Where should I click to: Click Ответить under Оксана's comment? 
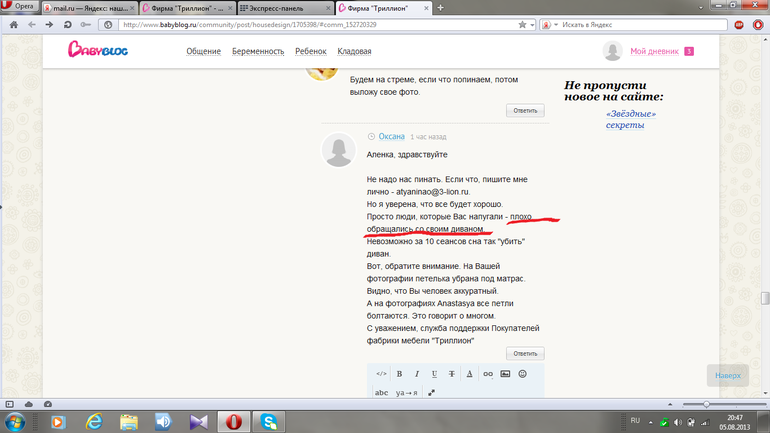coord(525,353)
